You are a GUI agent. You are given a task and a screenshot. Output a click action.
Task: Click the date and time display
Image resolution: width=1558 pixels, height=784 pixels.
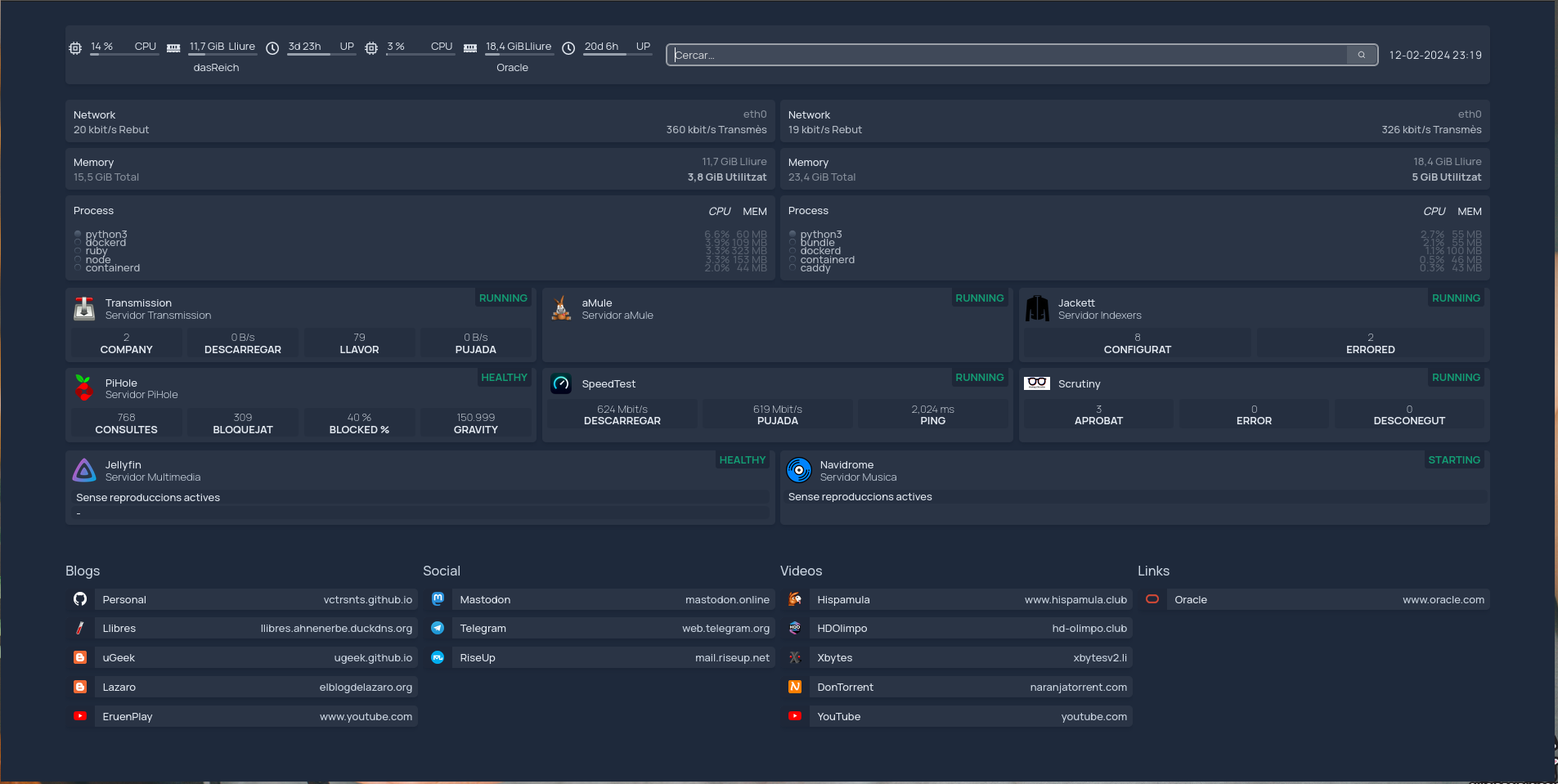tap(1435, 55)
